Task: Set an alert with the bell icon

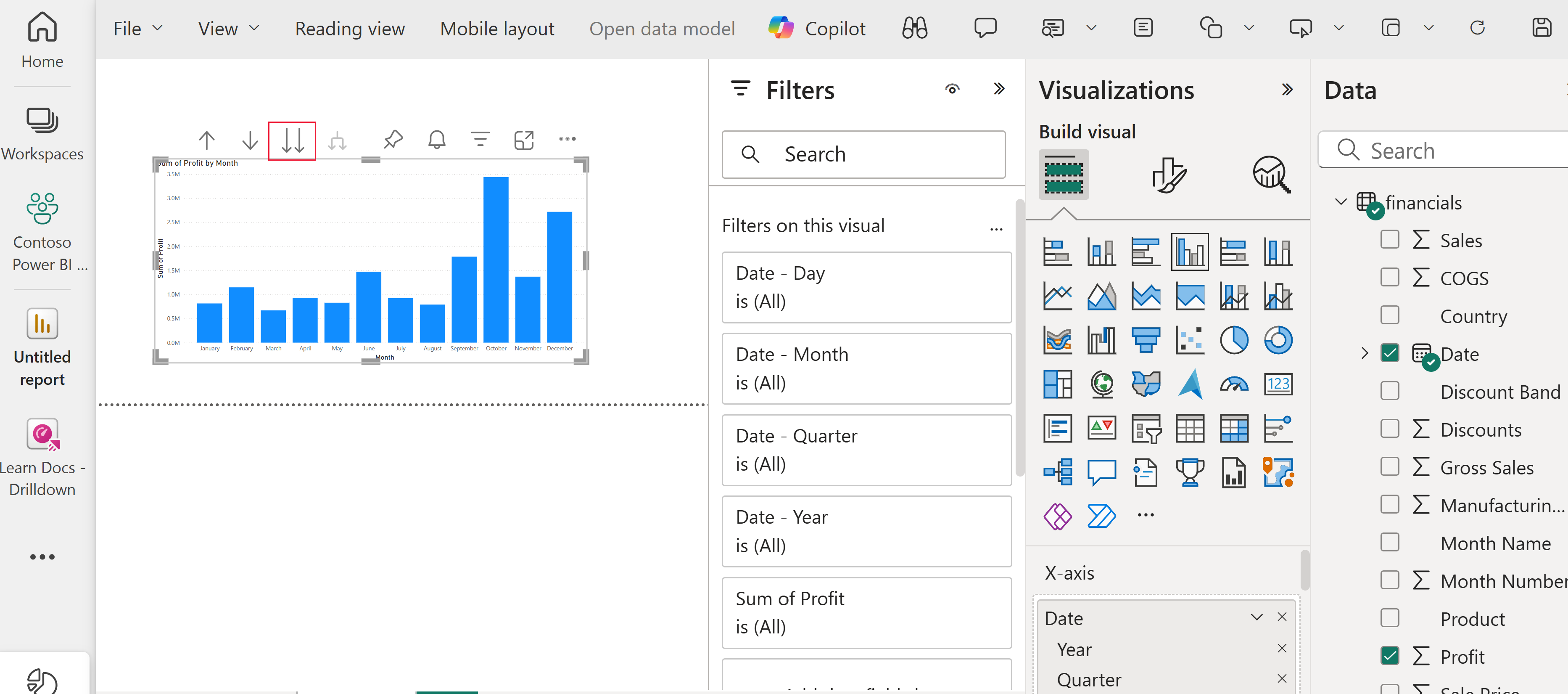Action: 436,139
